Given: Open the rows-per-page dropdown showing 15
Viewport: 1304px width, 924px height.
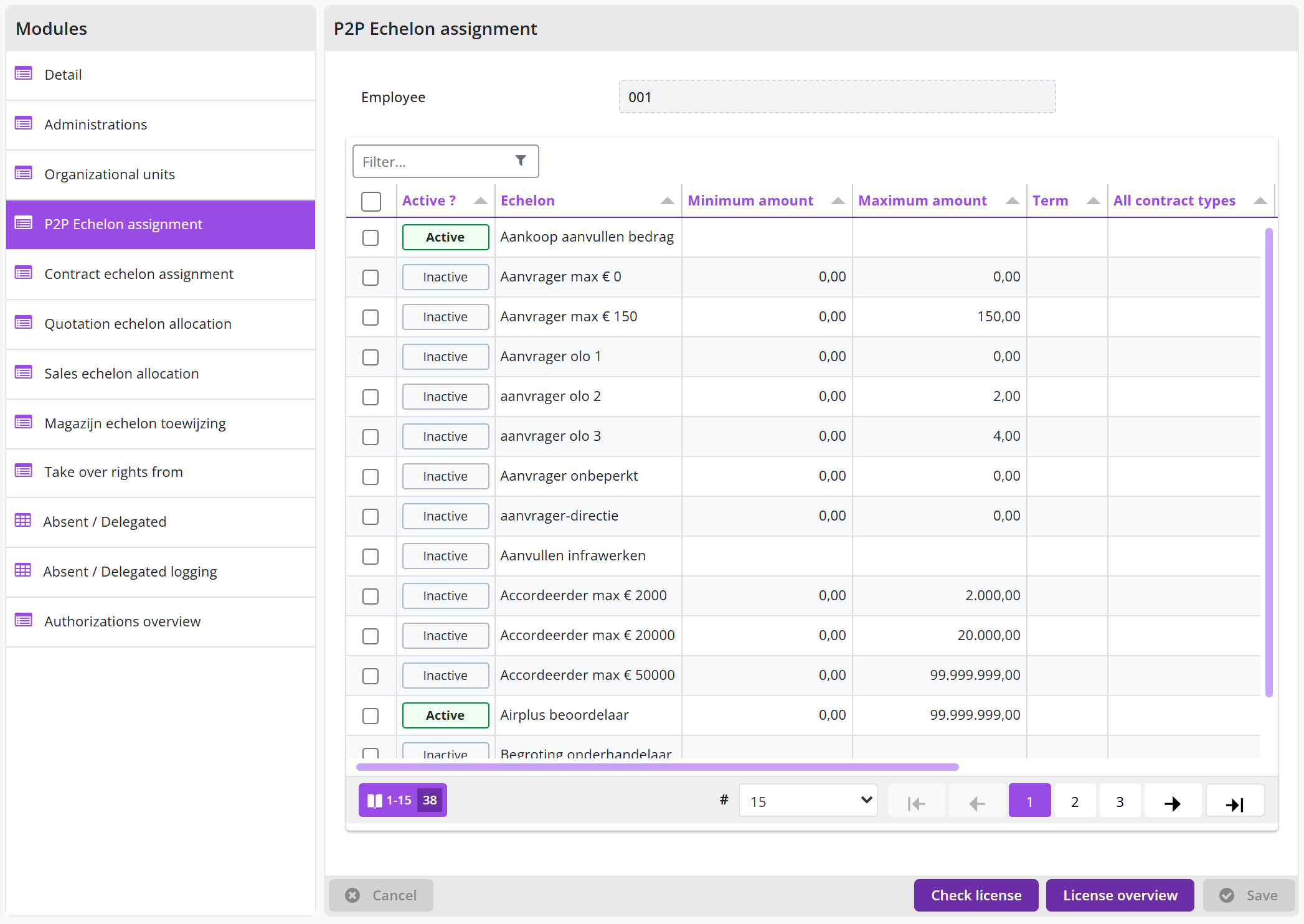Looking at the screenshot, I should pyautogui.click(x=808, y=801).
